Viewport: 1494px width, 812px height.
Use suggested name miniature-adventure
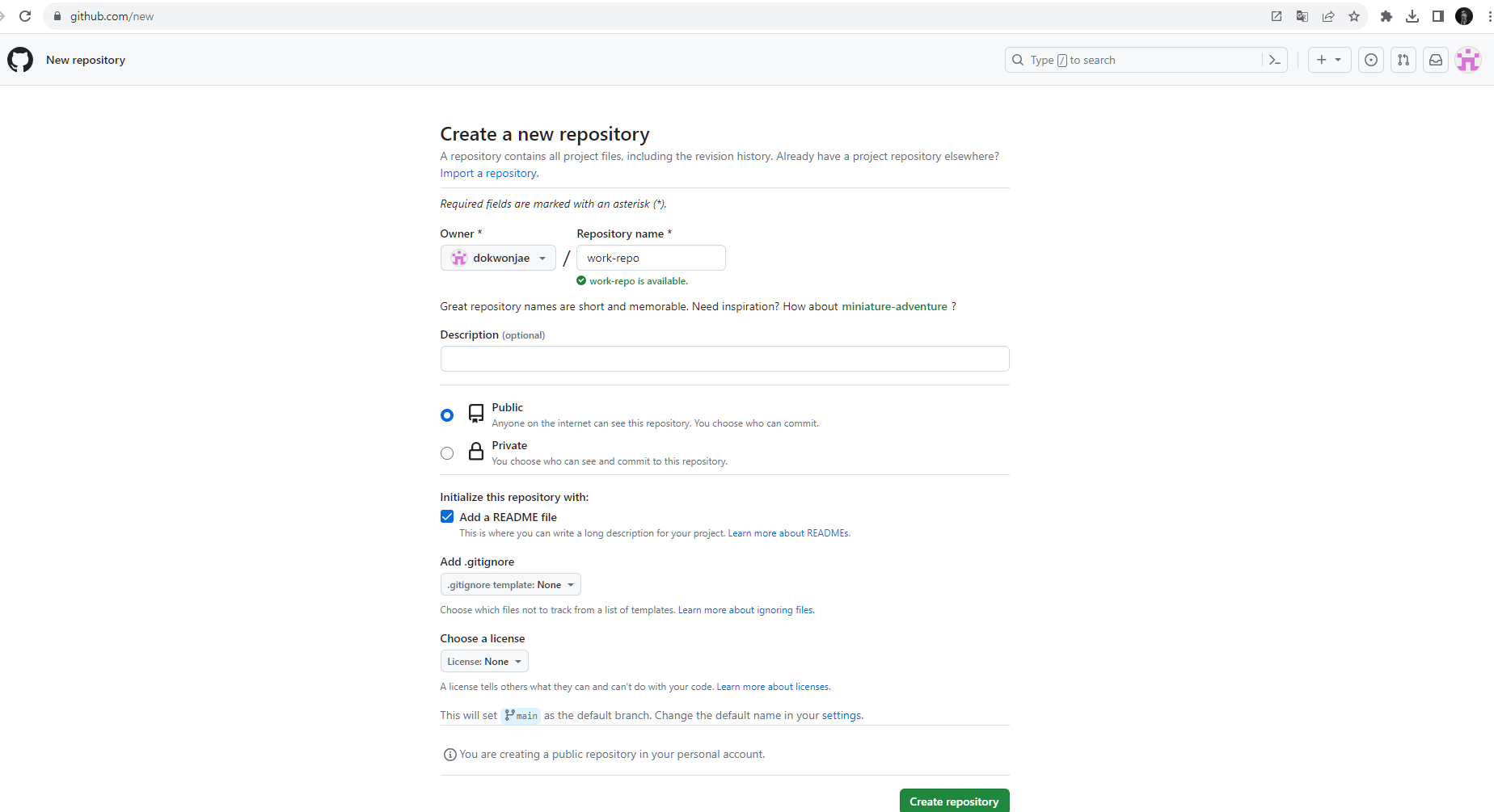(894, 306)
